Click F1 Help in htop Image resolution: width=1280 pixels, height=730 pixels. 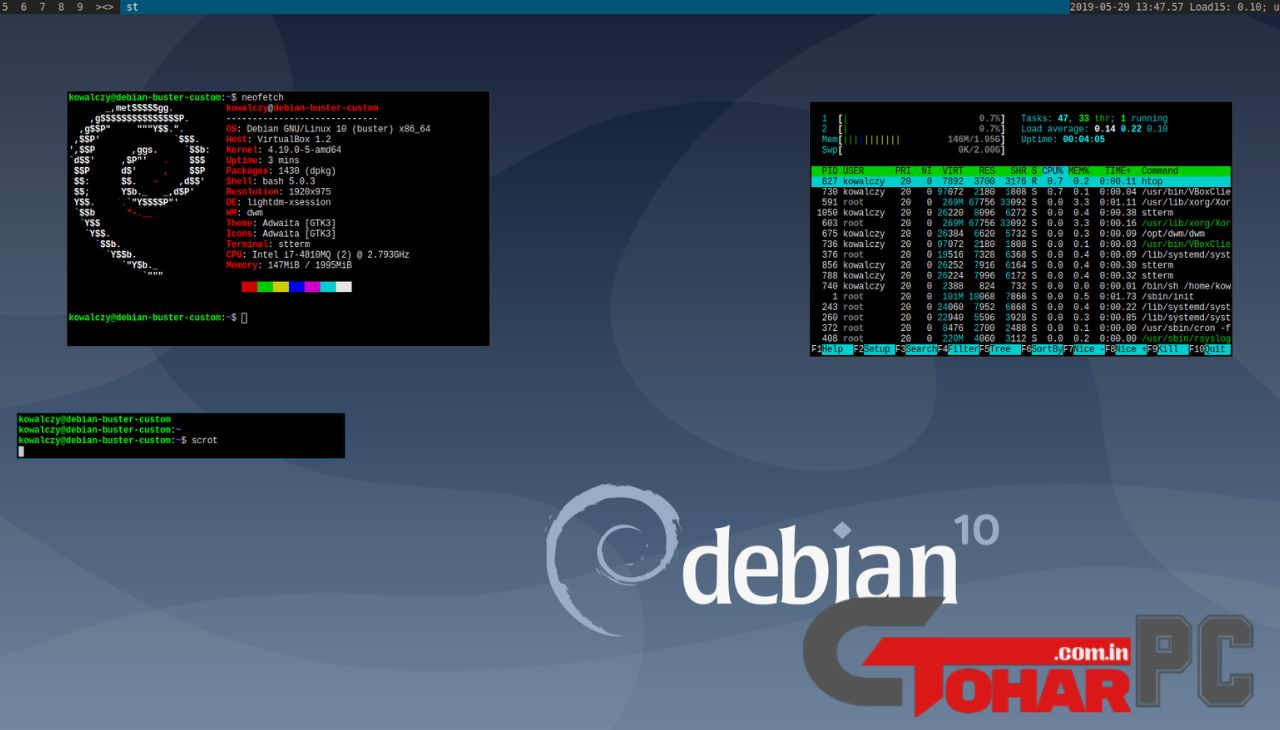832,350
